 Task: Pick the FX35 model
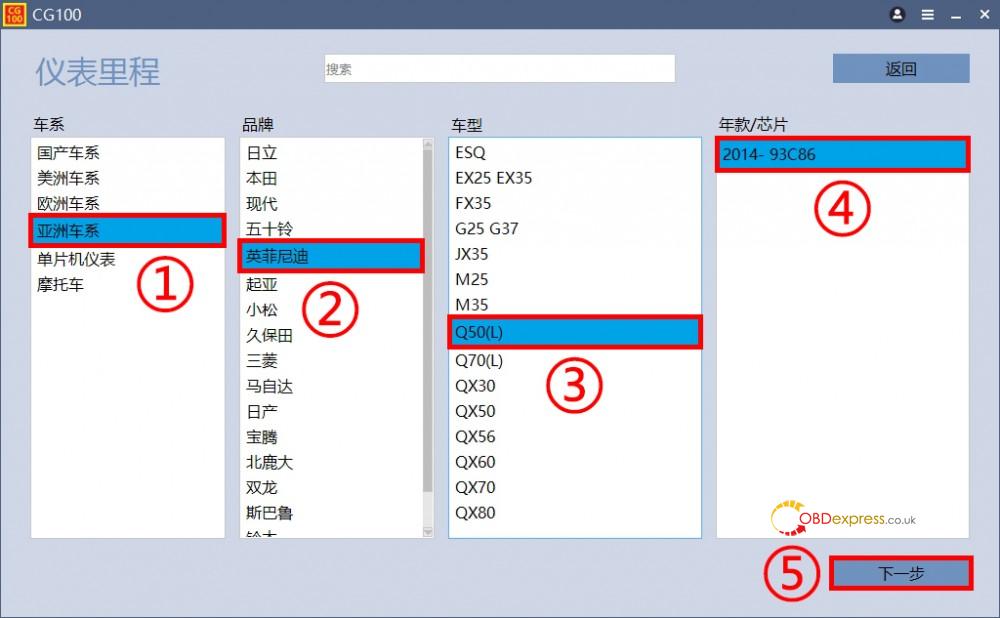coord(575,203)
